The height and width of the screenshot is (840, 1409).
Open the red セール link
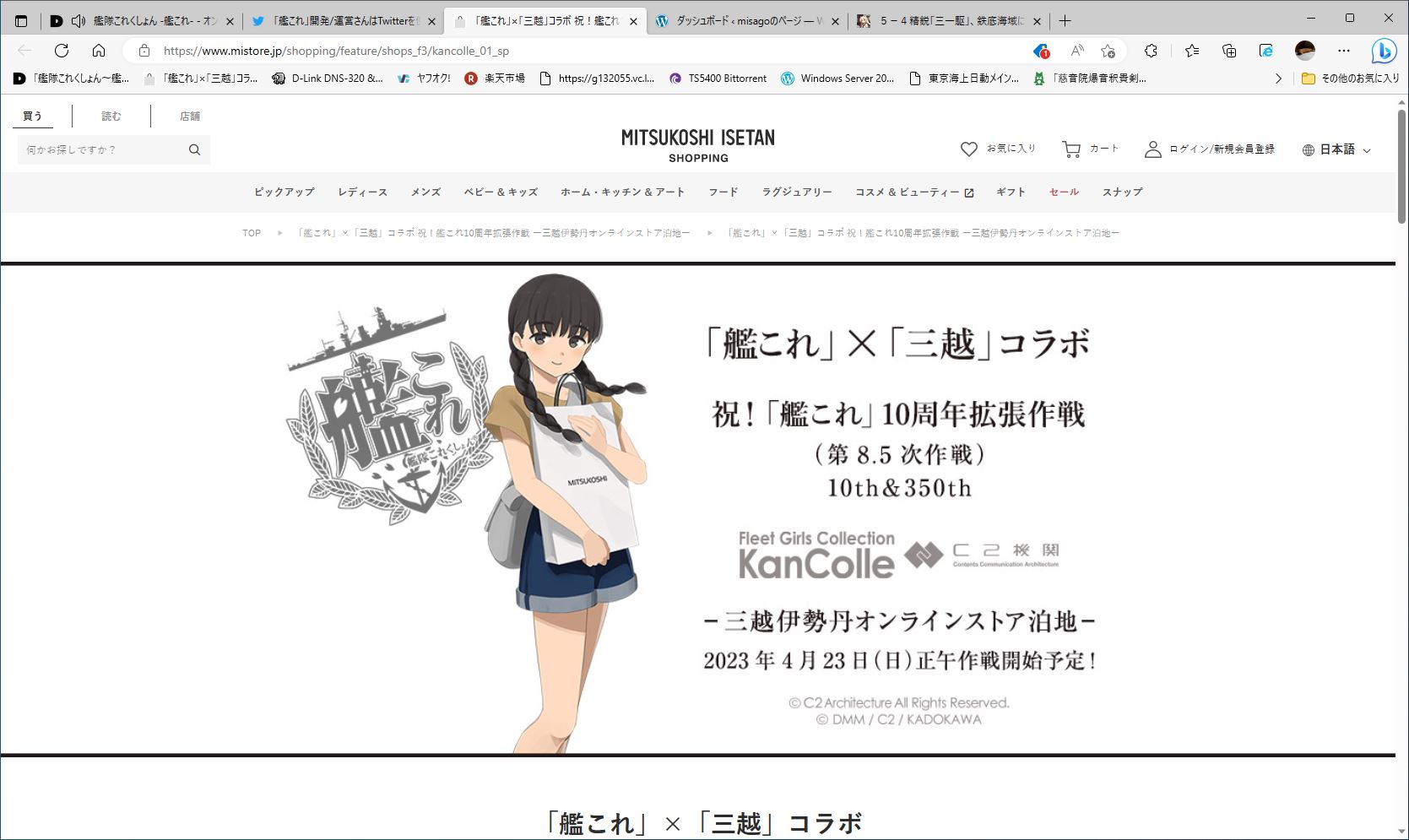[1064, 192]
